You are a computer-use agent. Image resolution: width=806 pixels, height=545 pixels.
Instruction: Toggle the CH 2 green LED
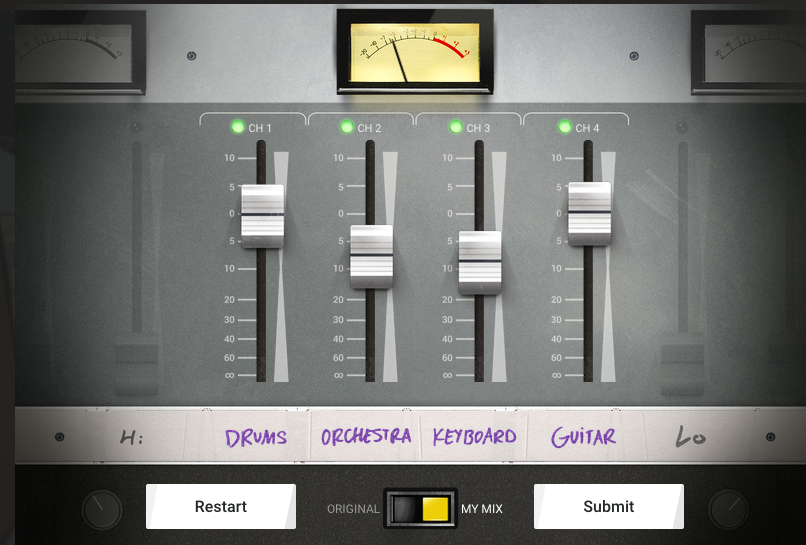(347, 126)
